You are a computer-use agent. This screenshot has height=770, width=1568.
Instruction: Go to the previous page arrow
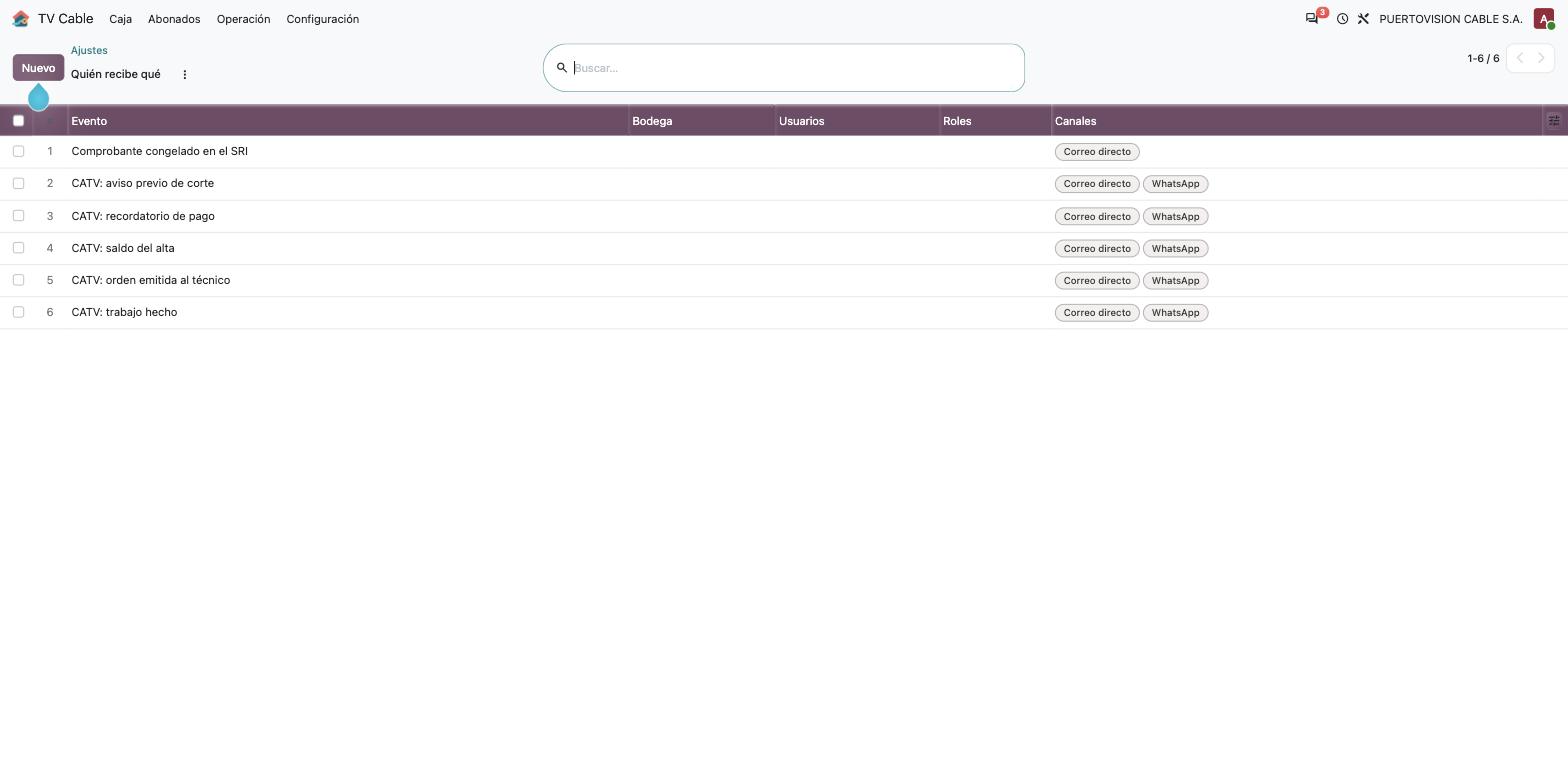[x=1520, y=58]
